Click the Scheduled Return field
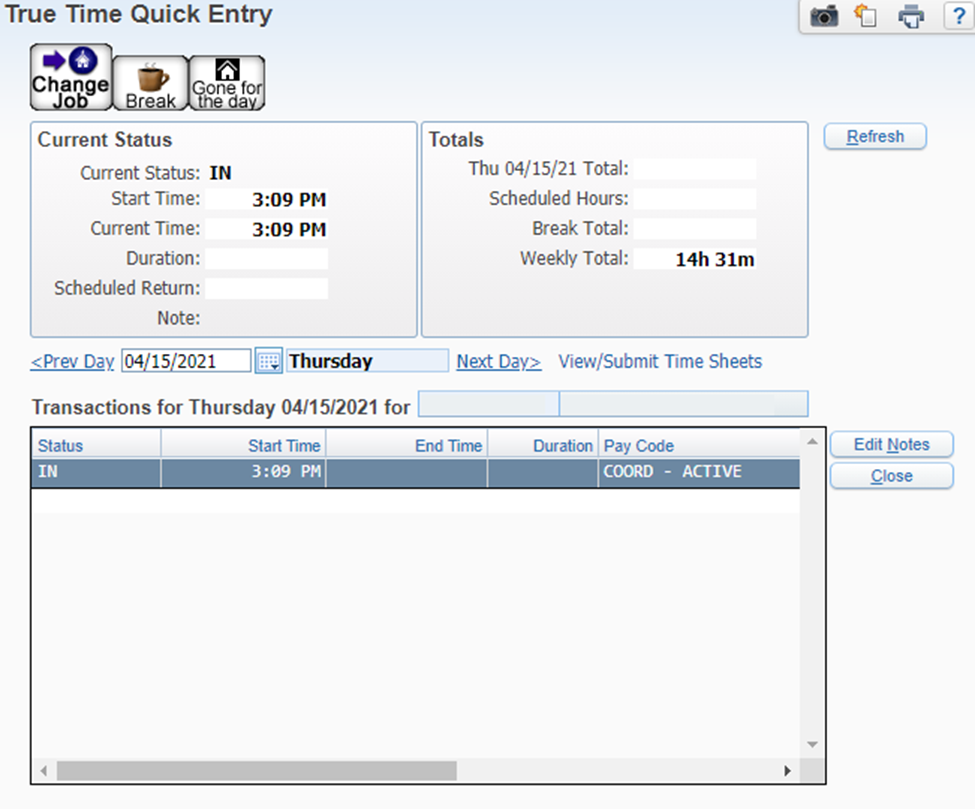This screenshot has height=809, width=975. coord(266,289)
